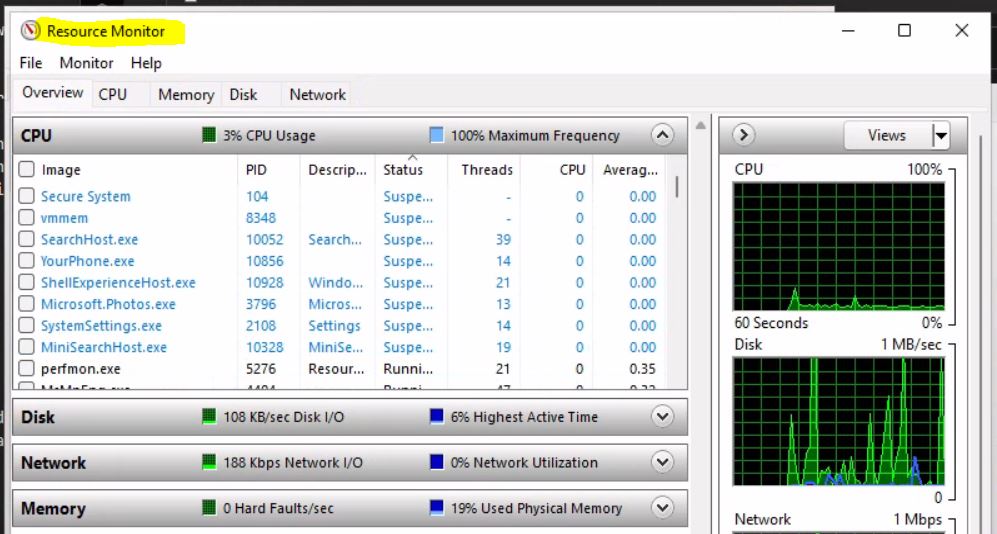Open the Views dropdown arrow
Viewport: 997px width, 534px height.
click(940, 135)
